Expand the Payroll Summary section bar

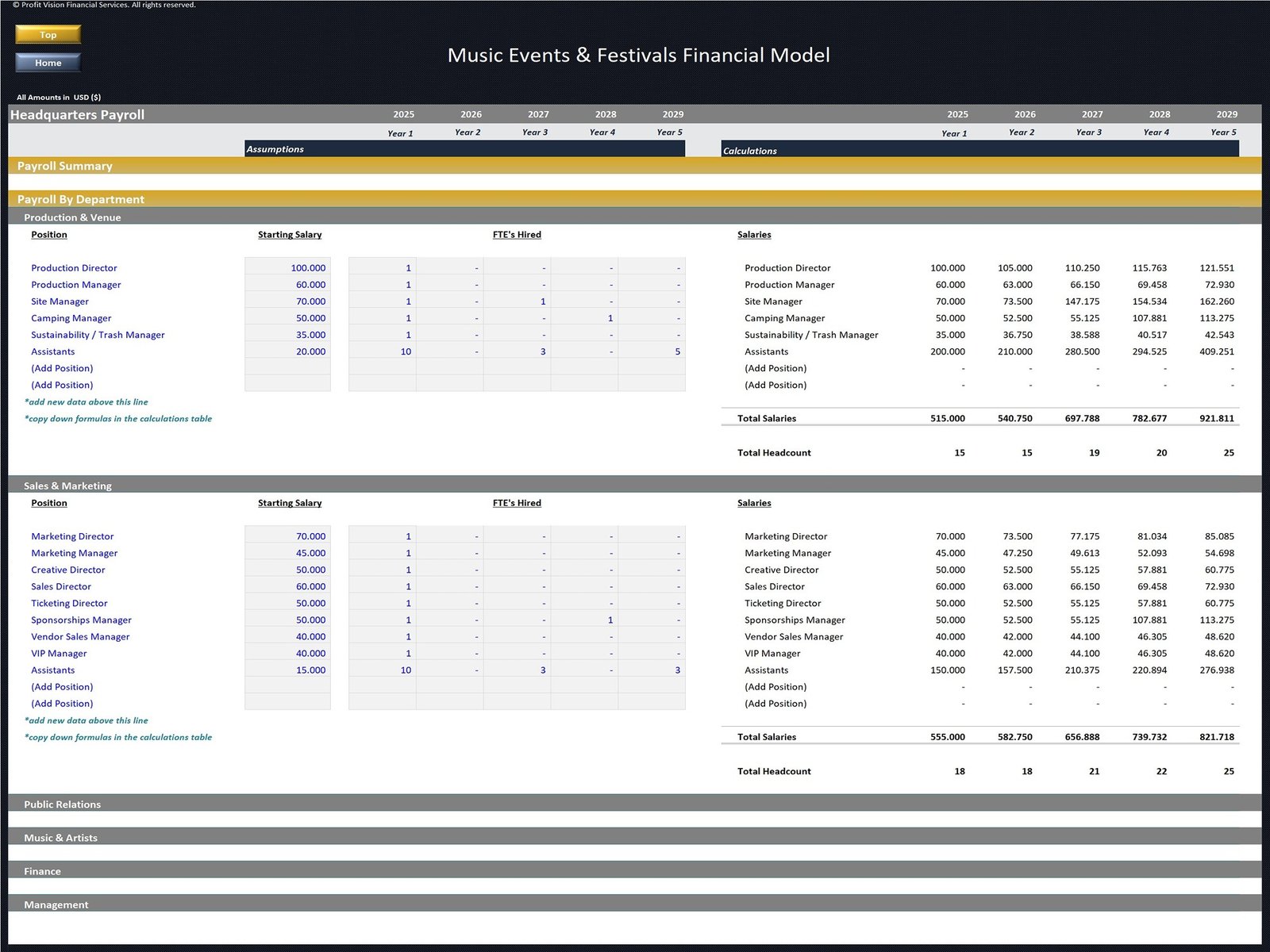pyautogui.click(x=65, y=166)
